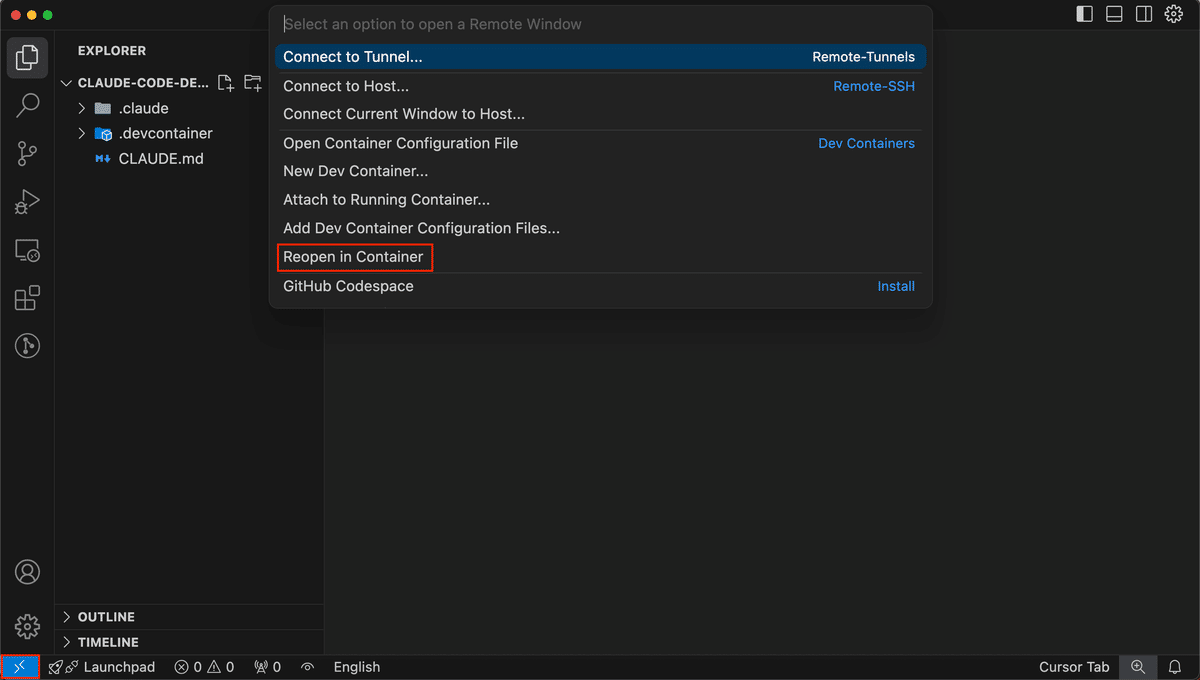Open Launchpad from the status bar

[x=102, y=666]
